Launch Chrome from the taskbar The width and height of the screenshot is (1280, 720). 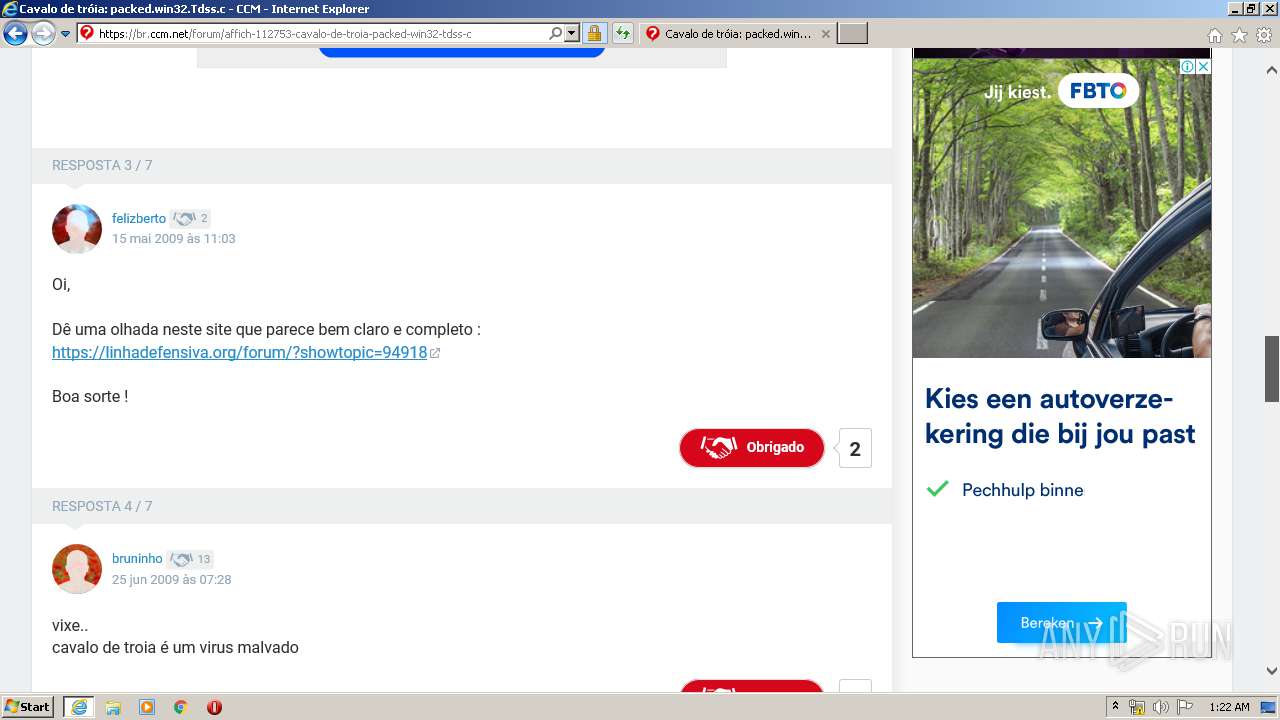coord(180,707)
